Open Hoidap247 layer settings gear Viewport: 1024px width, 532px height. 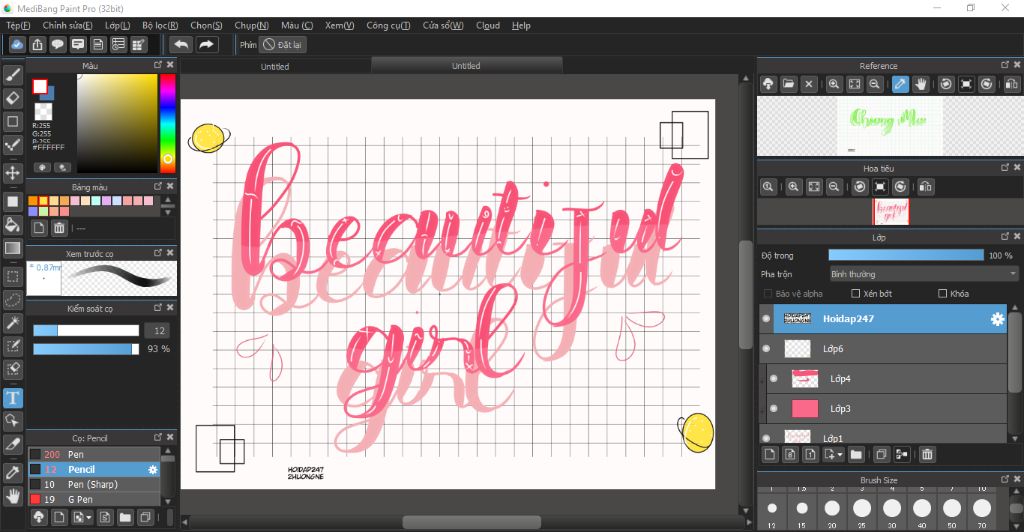click(x=997, y=319)
